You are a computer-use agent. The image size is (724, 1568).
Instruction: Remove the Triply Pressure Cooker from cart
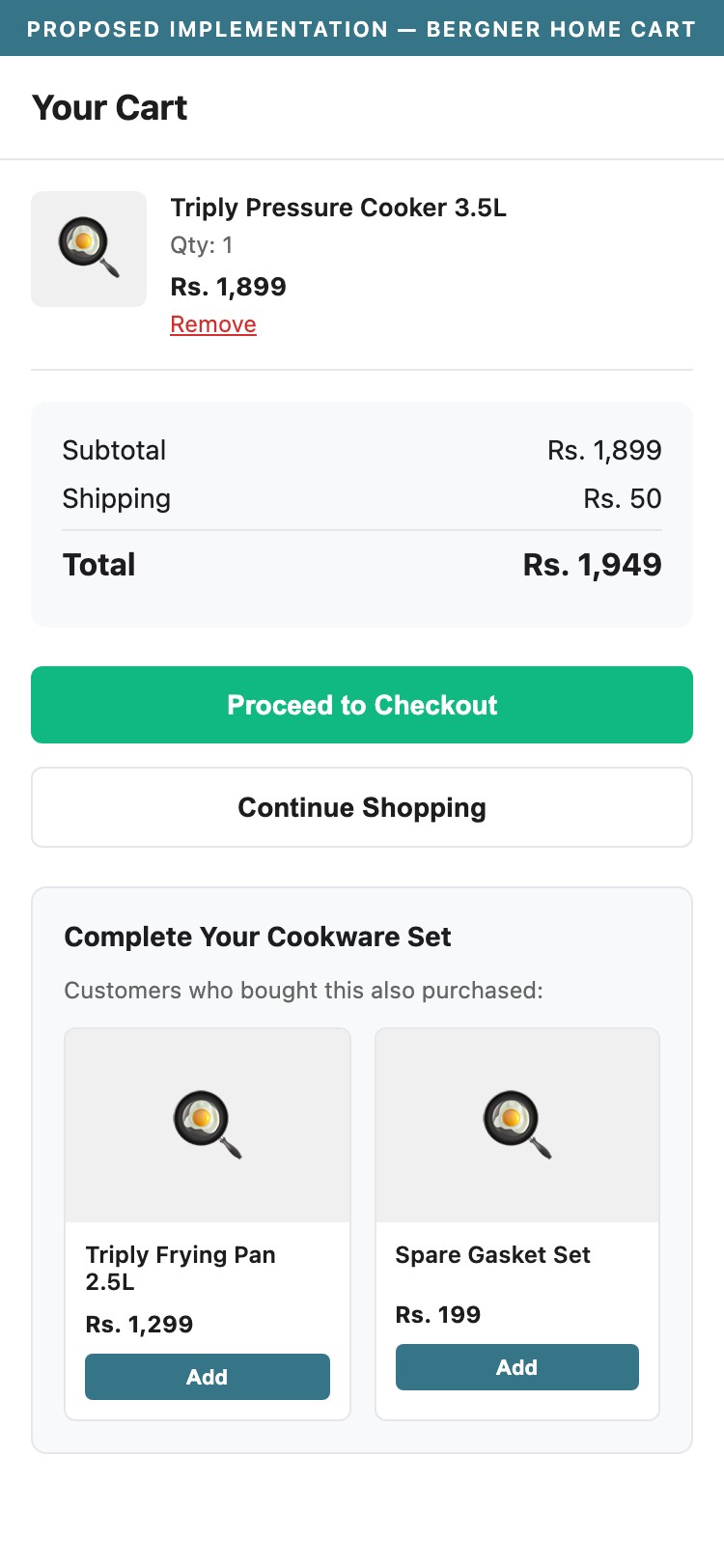[213, 324]
